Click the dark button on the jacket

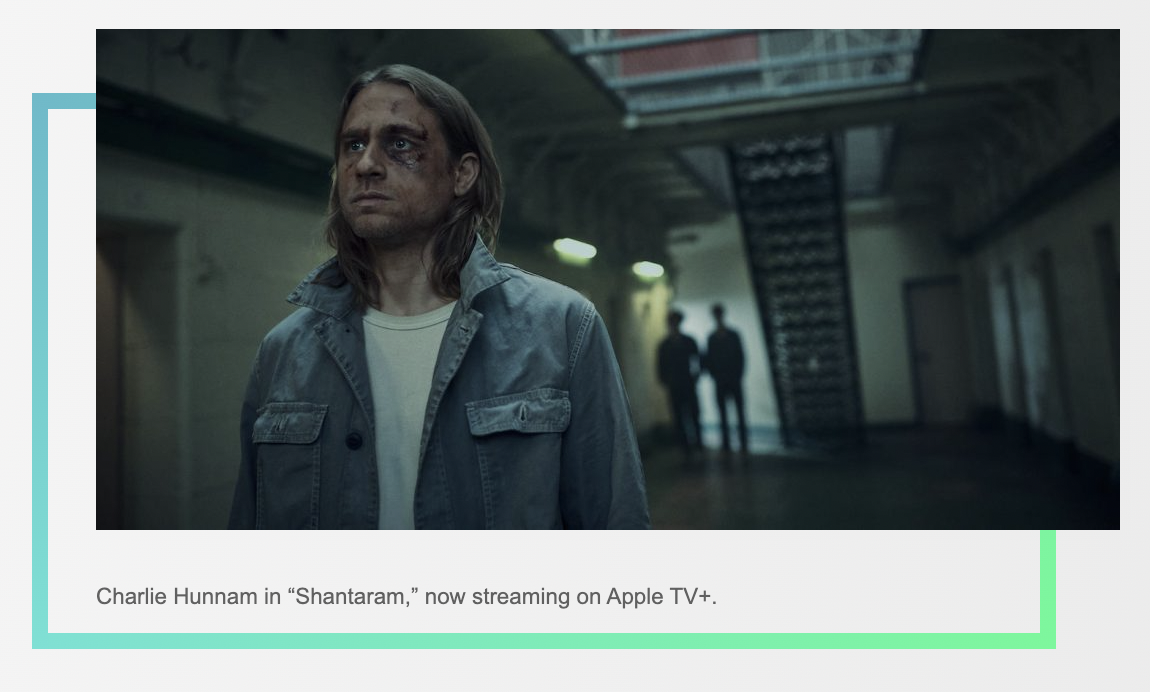click(354, 441)
